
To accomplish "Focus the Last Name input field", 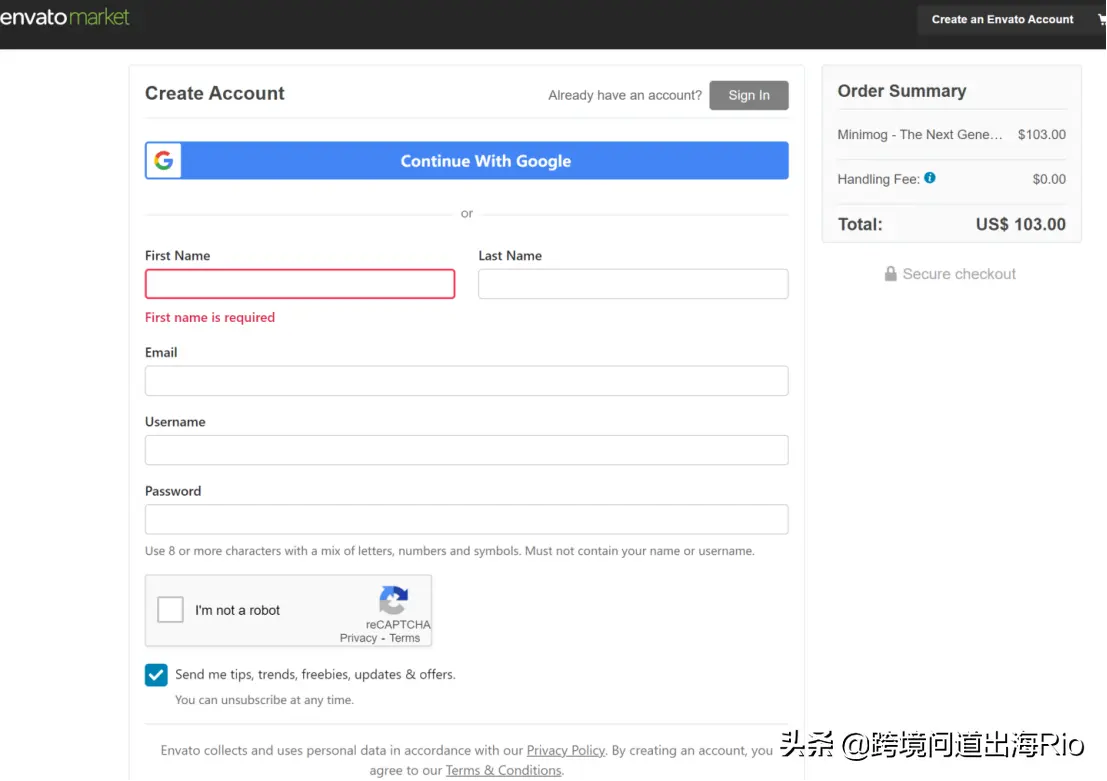I will [x=633, y=284].
